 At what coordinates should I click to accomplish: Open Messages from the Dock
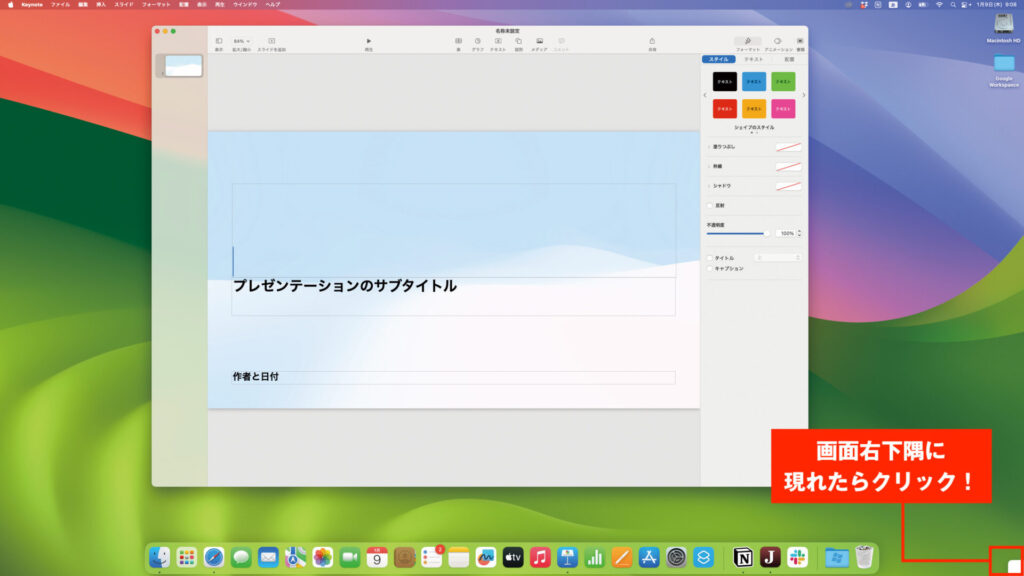(x=241, y=557)
